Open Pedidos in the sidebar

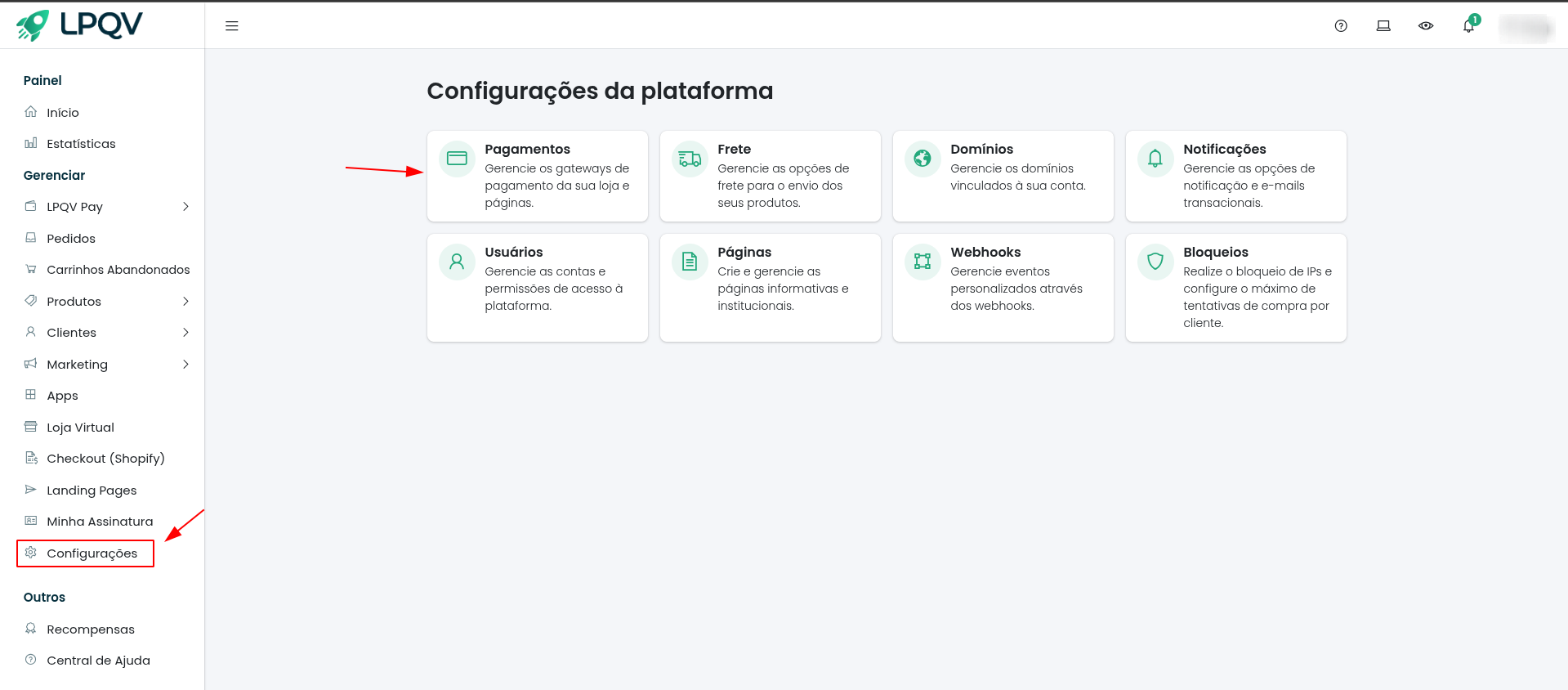71,239
